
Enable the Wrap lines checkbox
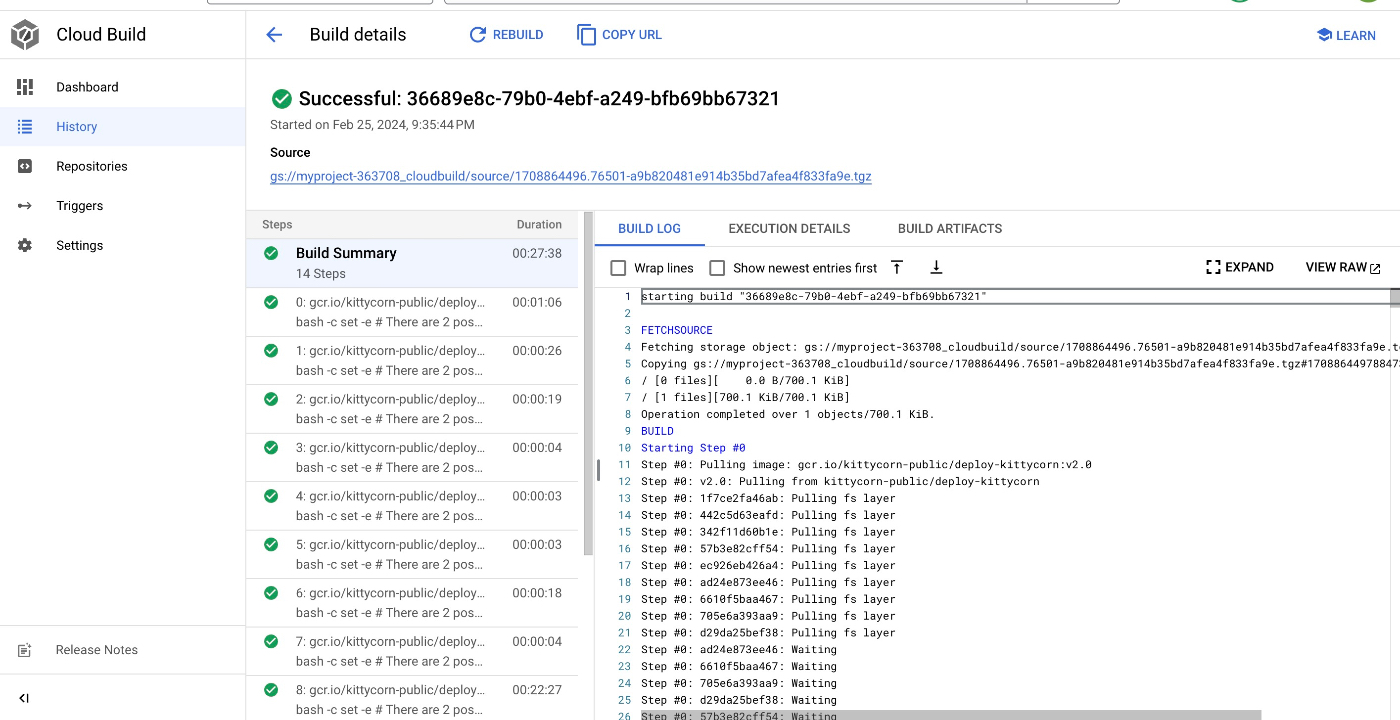[x=618, y=268]
